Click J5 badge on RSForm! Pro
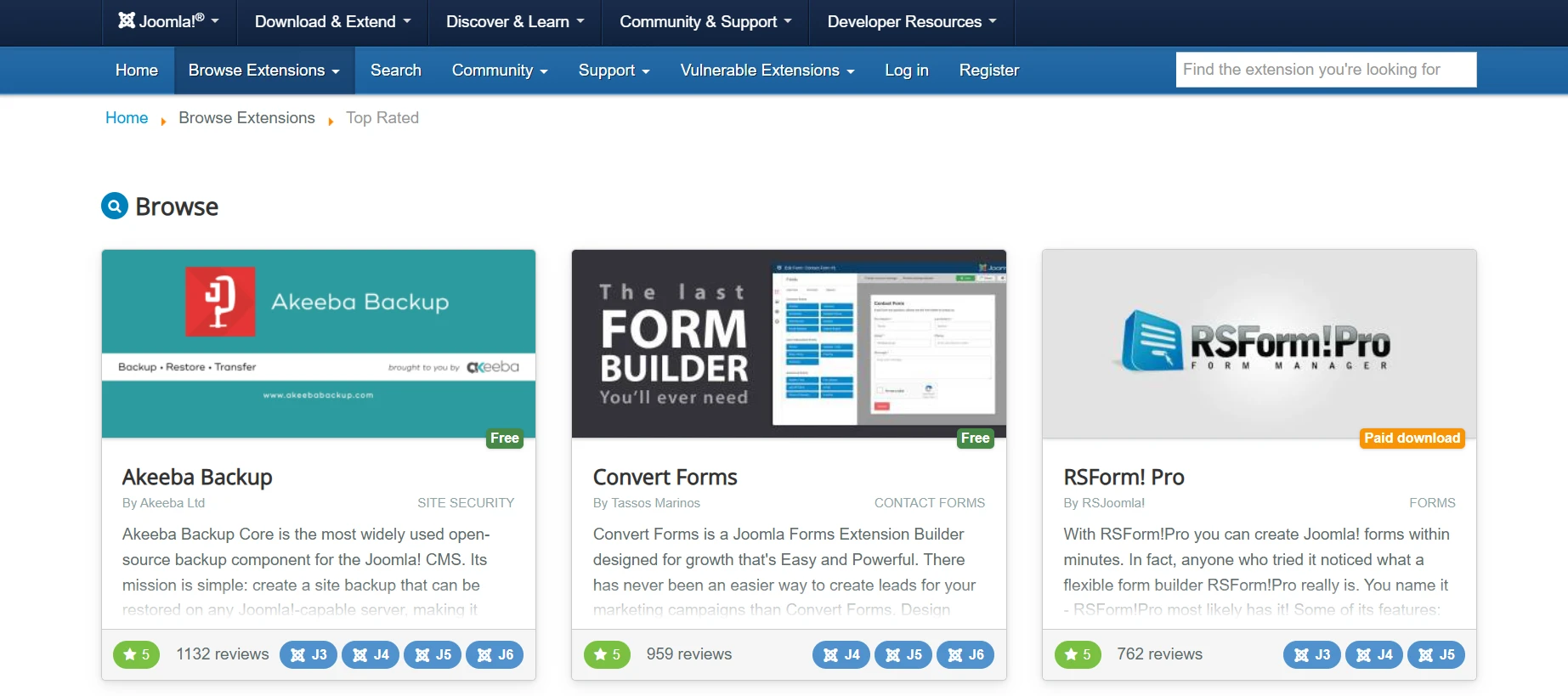 click(x=1436, y=655)
